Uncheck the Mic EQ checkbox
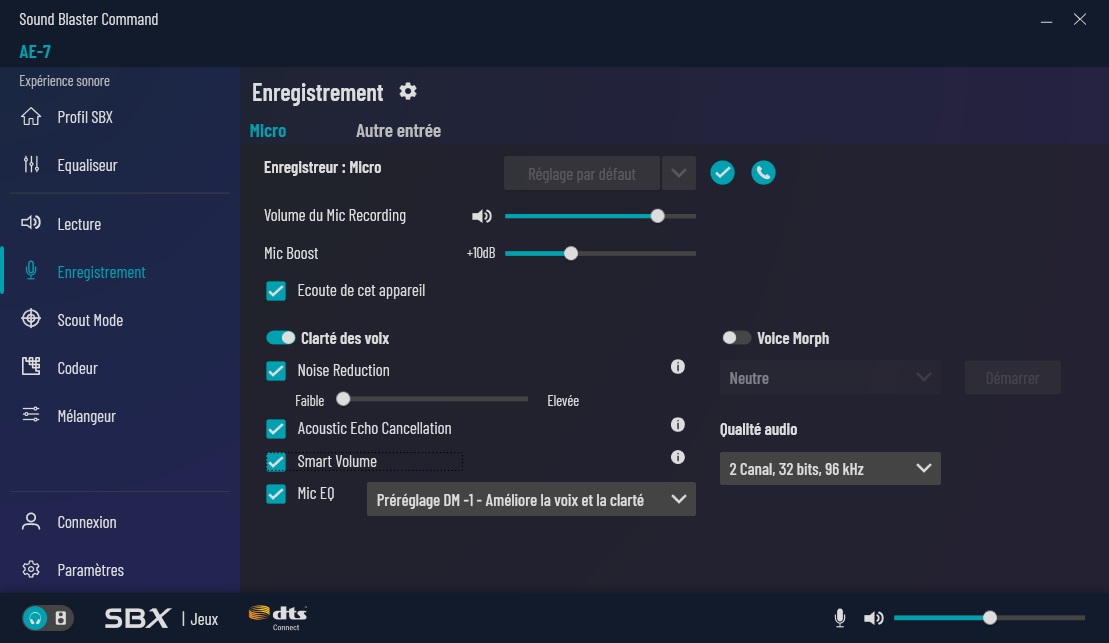 coord(276,494)
